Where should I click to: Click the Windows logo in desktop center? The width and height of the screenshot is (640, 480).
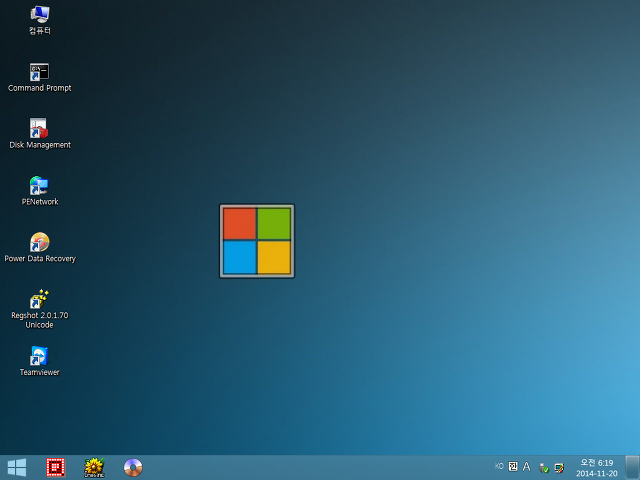coord(257,241)
